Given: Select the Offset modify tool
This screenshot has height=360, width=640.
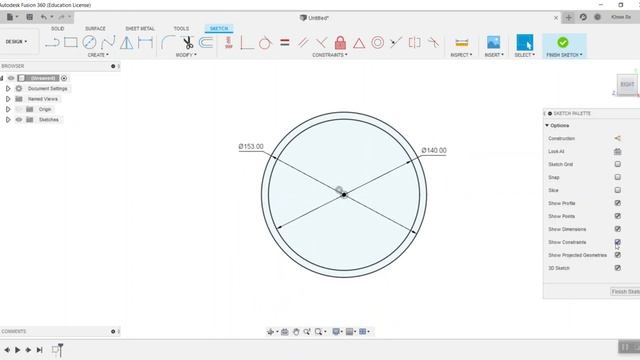Looking at the screenshot, I should click(x=206, y=42).
